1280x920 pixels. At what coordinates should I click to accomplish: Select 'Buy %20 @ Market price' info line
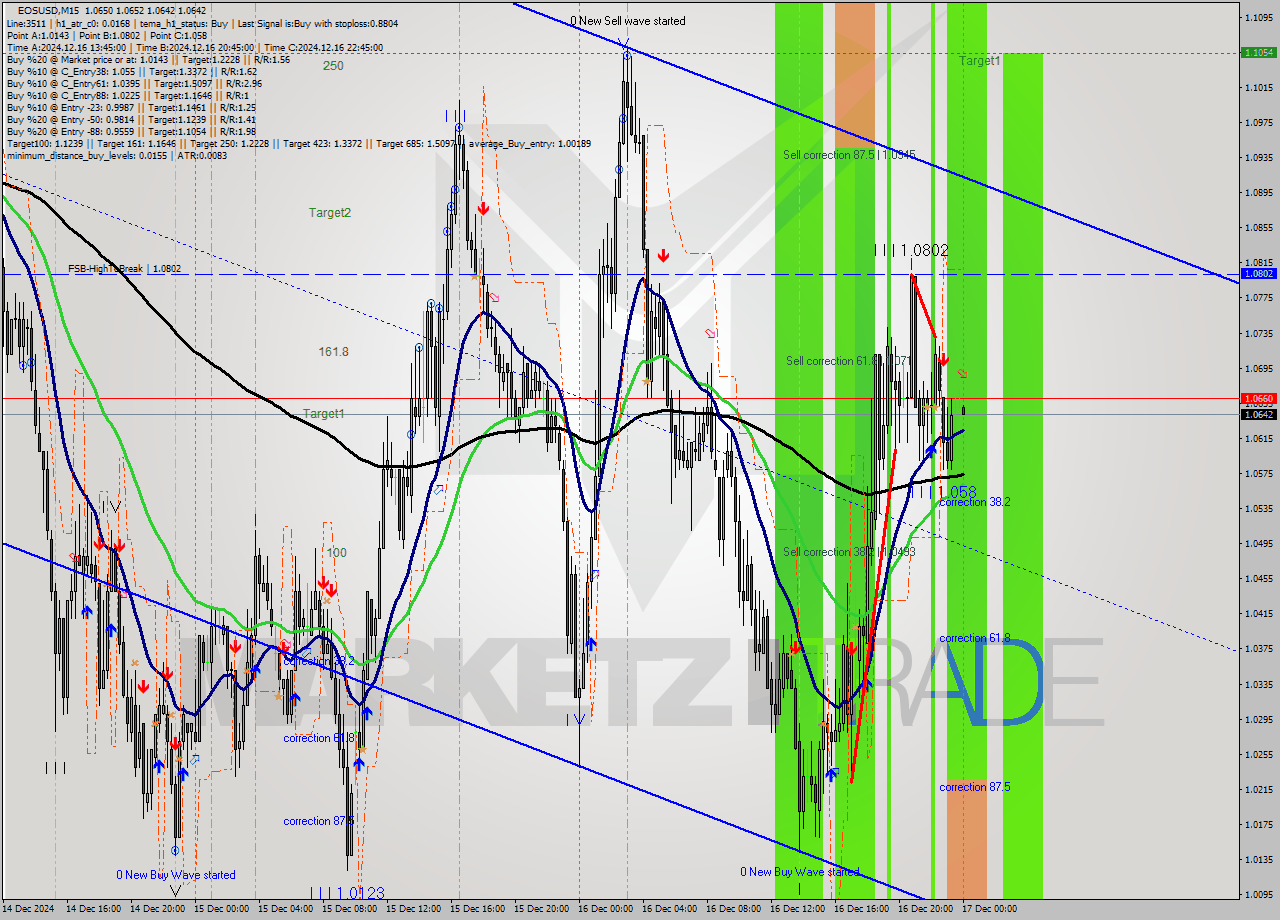pyautogui.click(x=148, y=59)
